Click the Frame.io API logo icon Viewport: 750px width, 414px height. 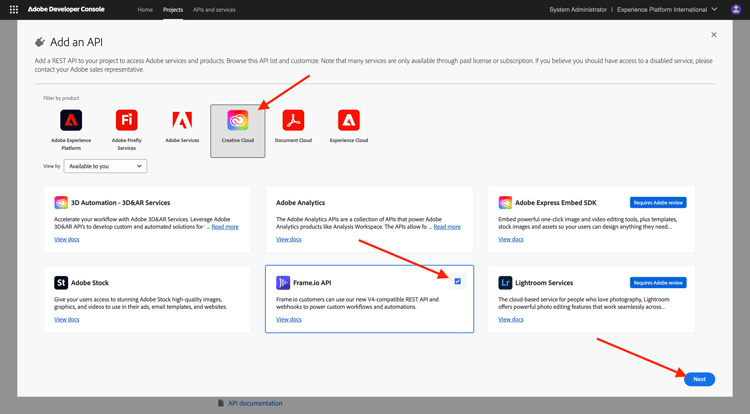coord(283,283)
